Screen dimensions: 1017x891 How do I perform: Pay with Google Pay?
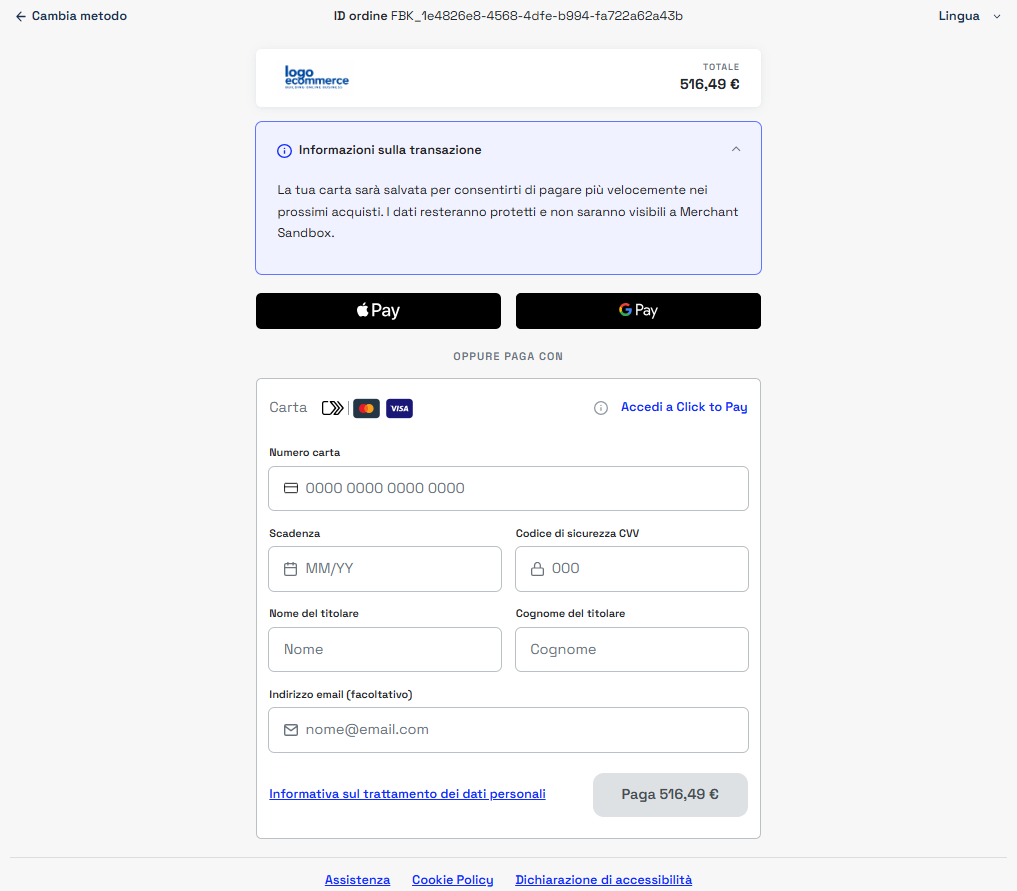[638, 311]
